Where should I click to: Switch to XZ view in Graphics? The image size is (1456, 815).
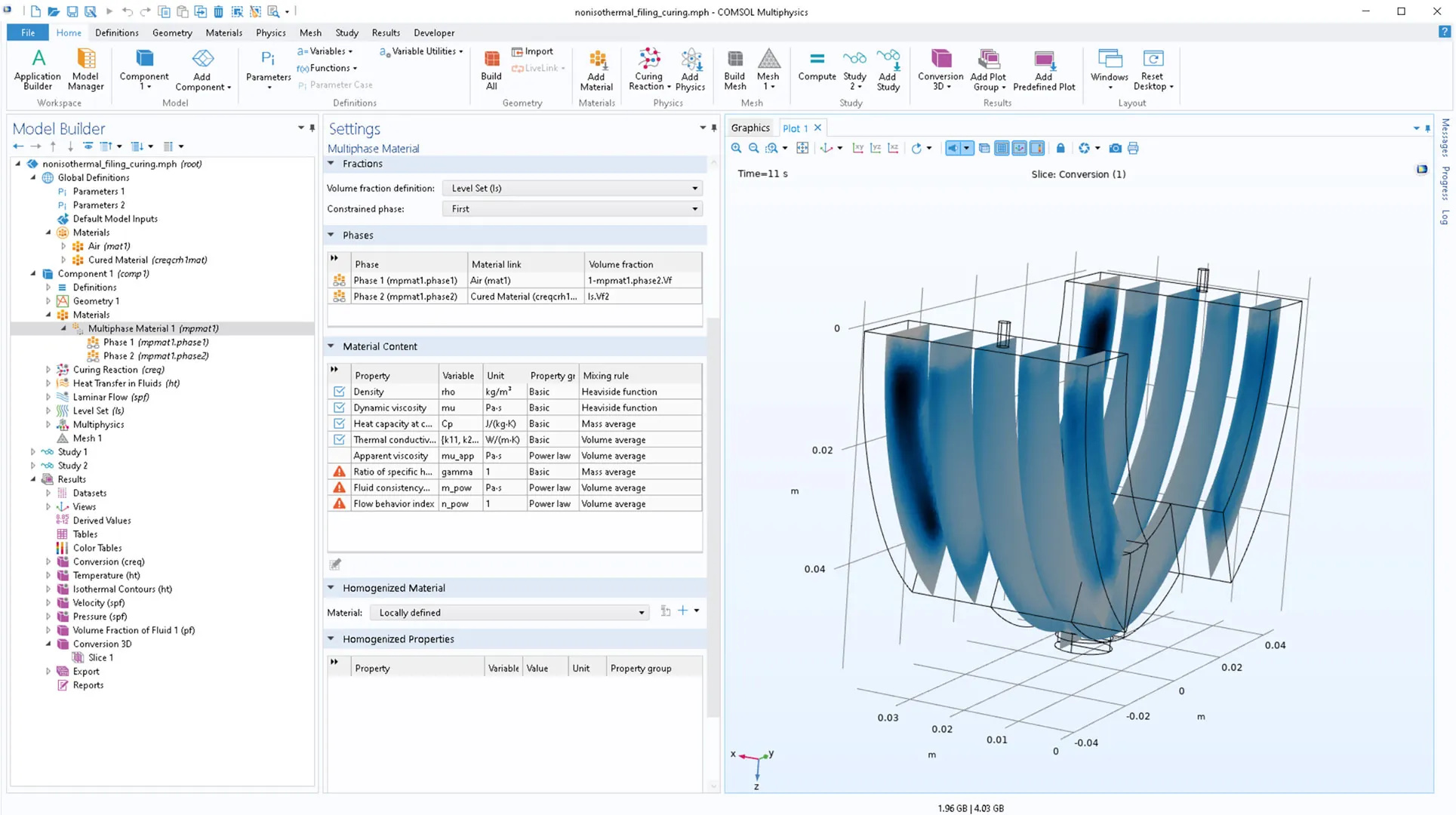pyautogui.click(x=894, y=148)
